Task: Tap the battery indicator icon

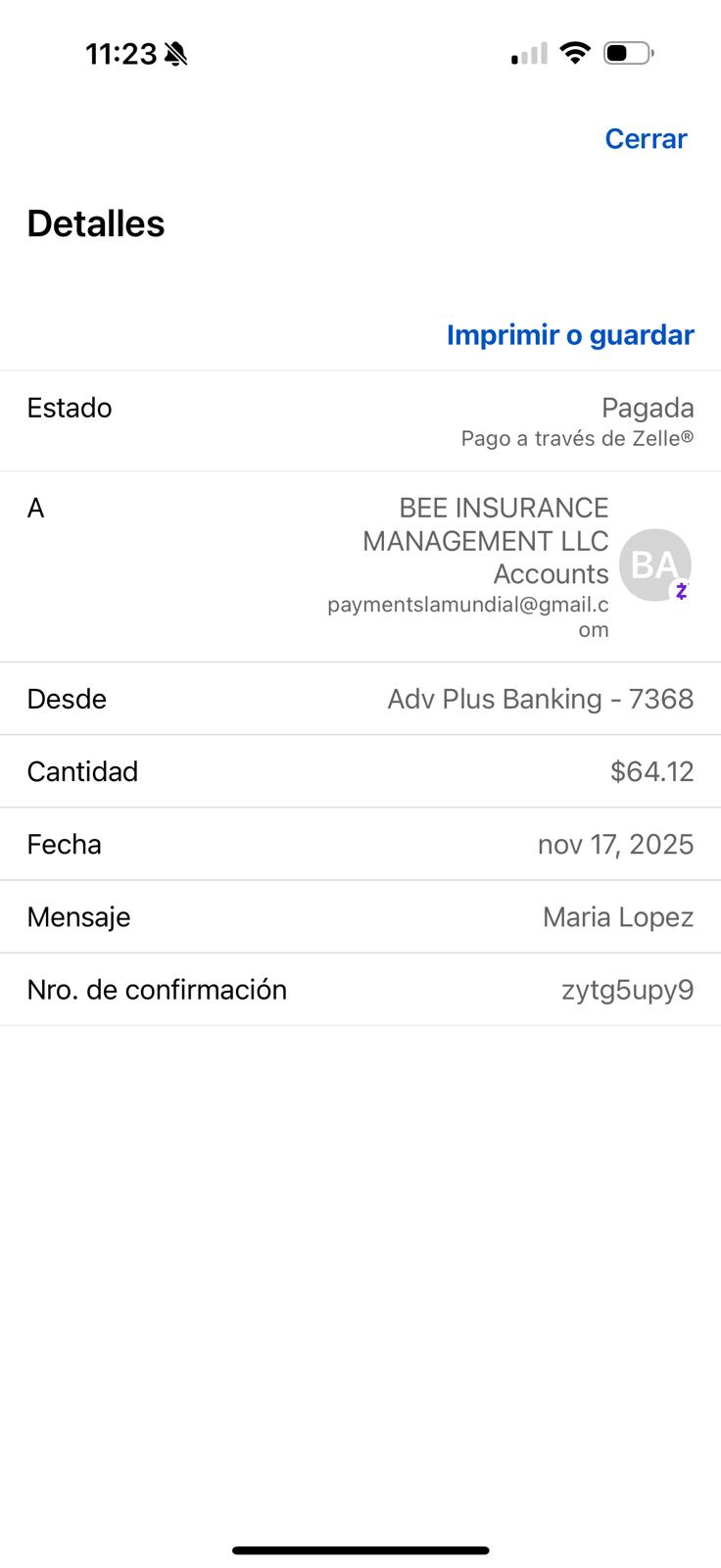Action: (628, 53)
